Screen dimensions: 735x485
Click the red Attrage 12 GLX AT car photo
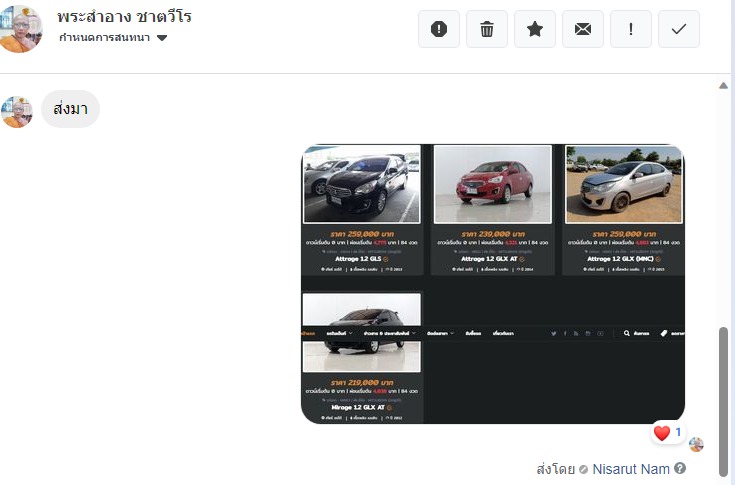tap(493, 184)
